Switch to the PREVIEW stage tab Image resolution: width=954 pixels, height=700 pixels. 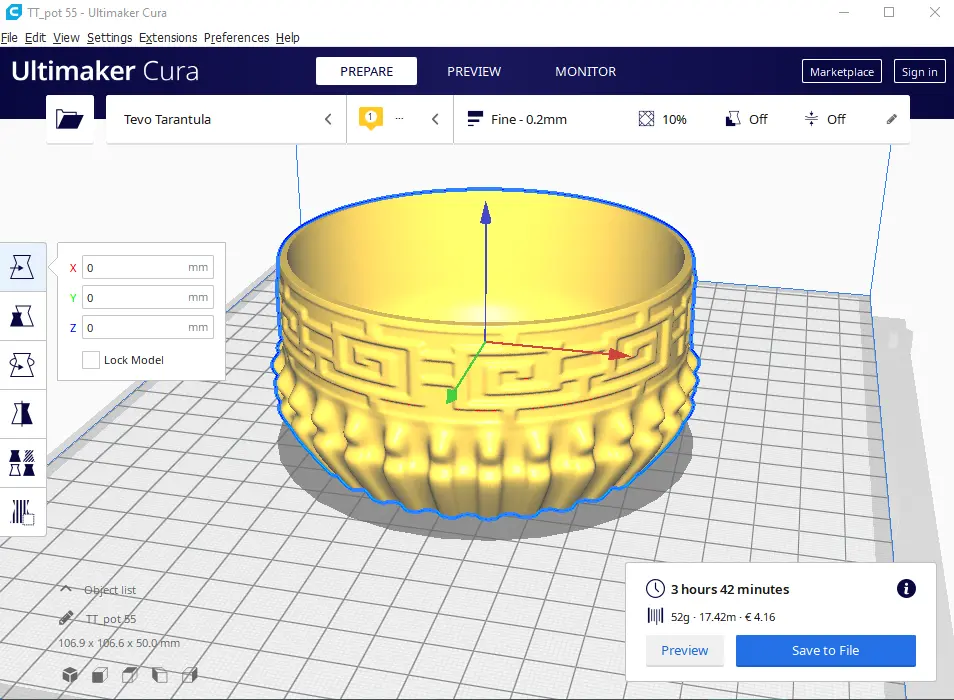point(474,71)
